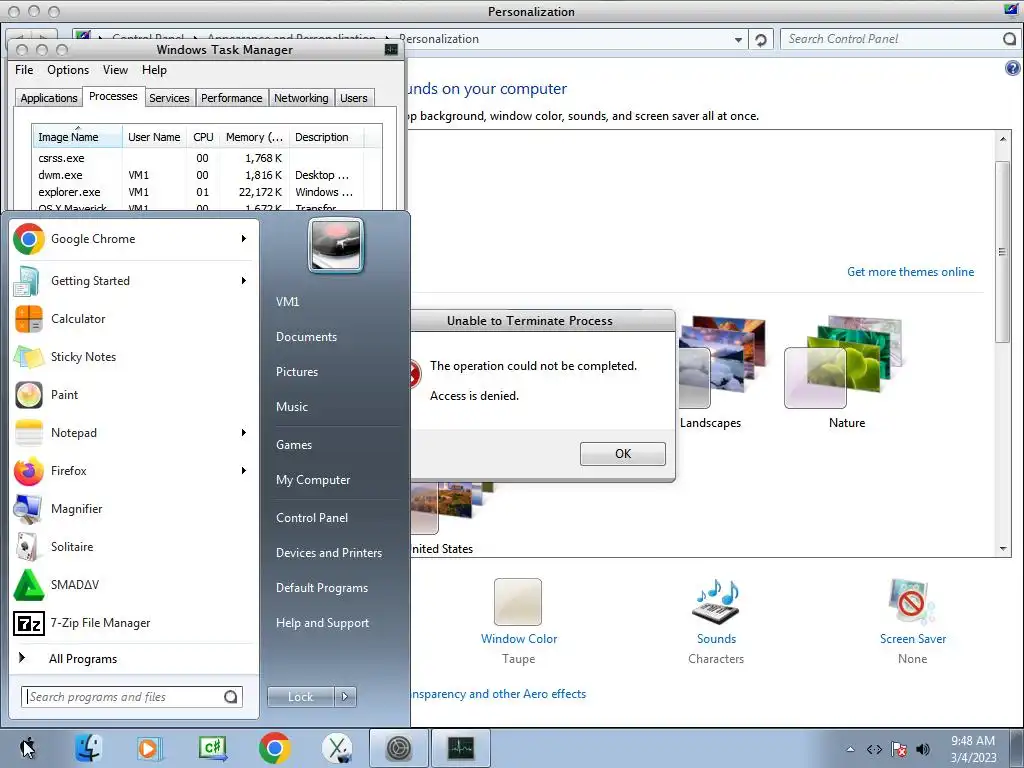Open the Personalization help icon
1024x768 pixels.
pyautogui.click(x=1012, y=68)
